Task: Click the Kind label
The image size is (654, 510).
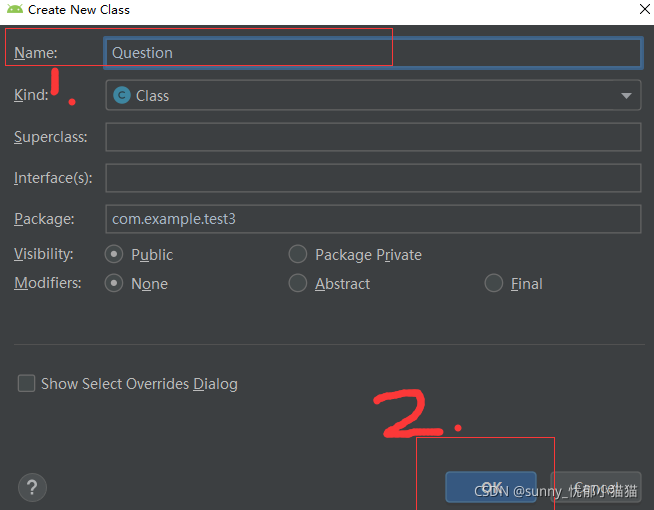Action: pos(31,95)
